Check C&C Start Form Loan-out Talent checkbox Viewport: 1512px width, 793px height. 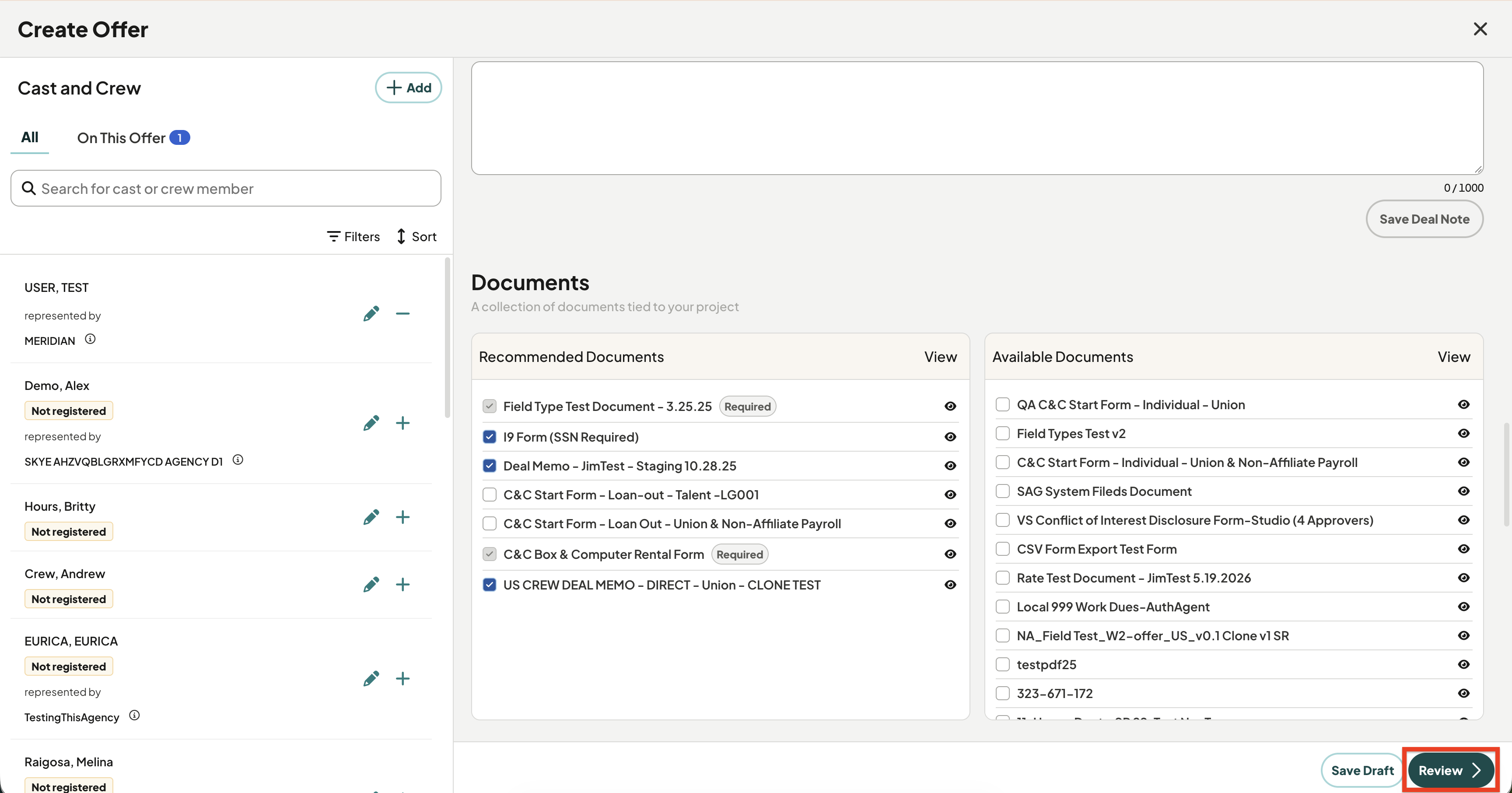tap(490, 495)
